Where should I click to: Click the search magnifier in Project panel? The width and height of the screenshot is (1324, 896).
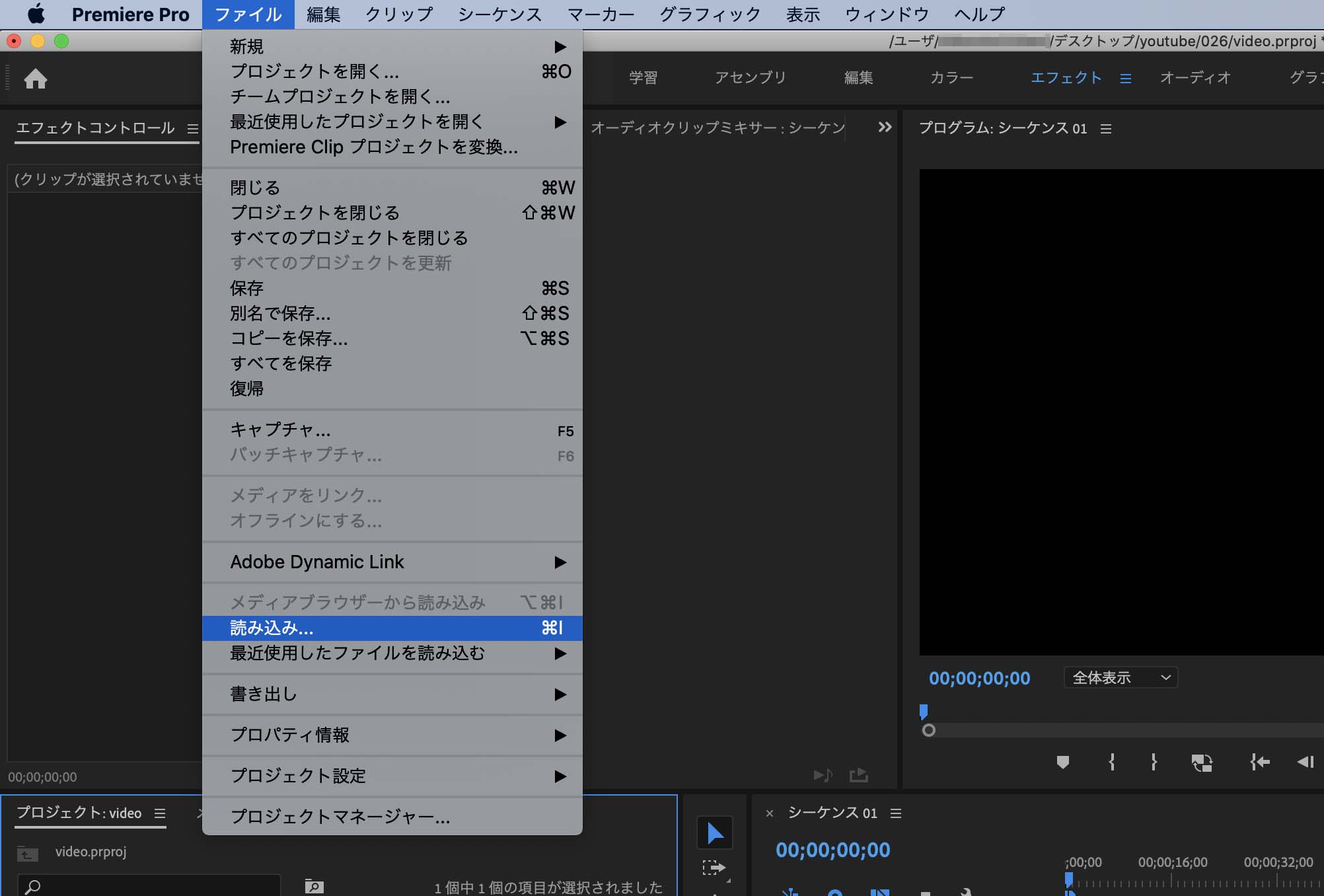(x=32, y=887)
